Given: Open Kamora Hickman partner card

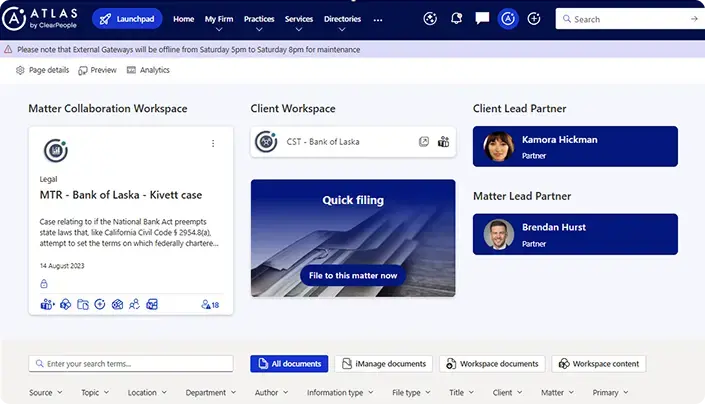Looking at the screenshot, I should pyautogui.click(x=575, y=147).
